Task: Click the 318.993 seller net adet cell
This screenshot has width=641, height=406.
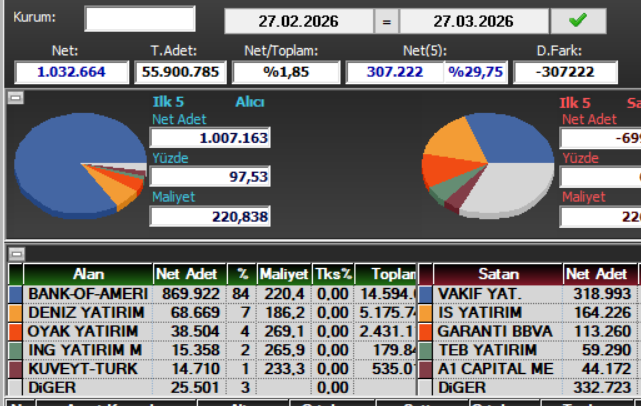Action: tap(599, 294)
